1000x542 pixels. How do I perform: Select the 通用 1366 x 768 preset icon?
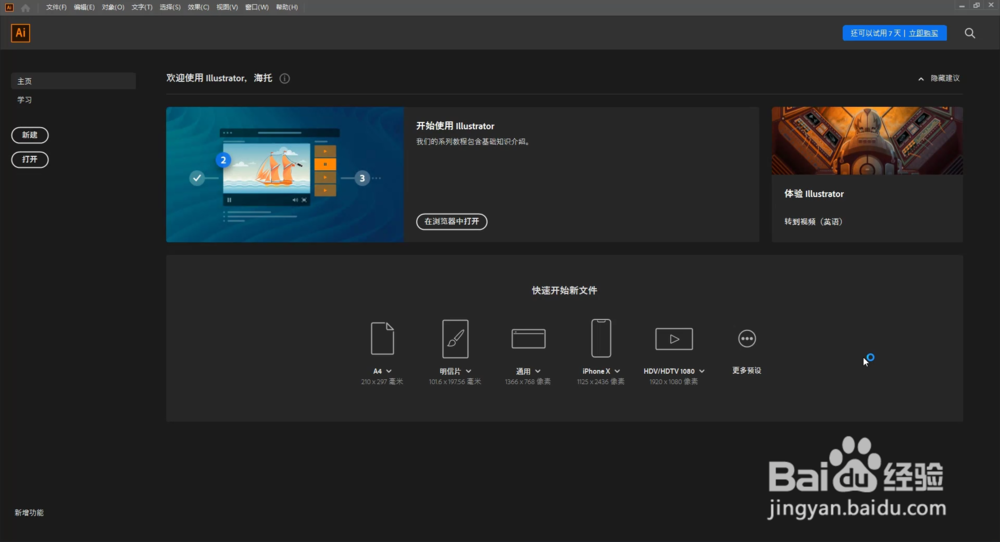(x=528, y=339)
